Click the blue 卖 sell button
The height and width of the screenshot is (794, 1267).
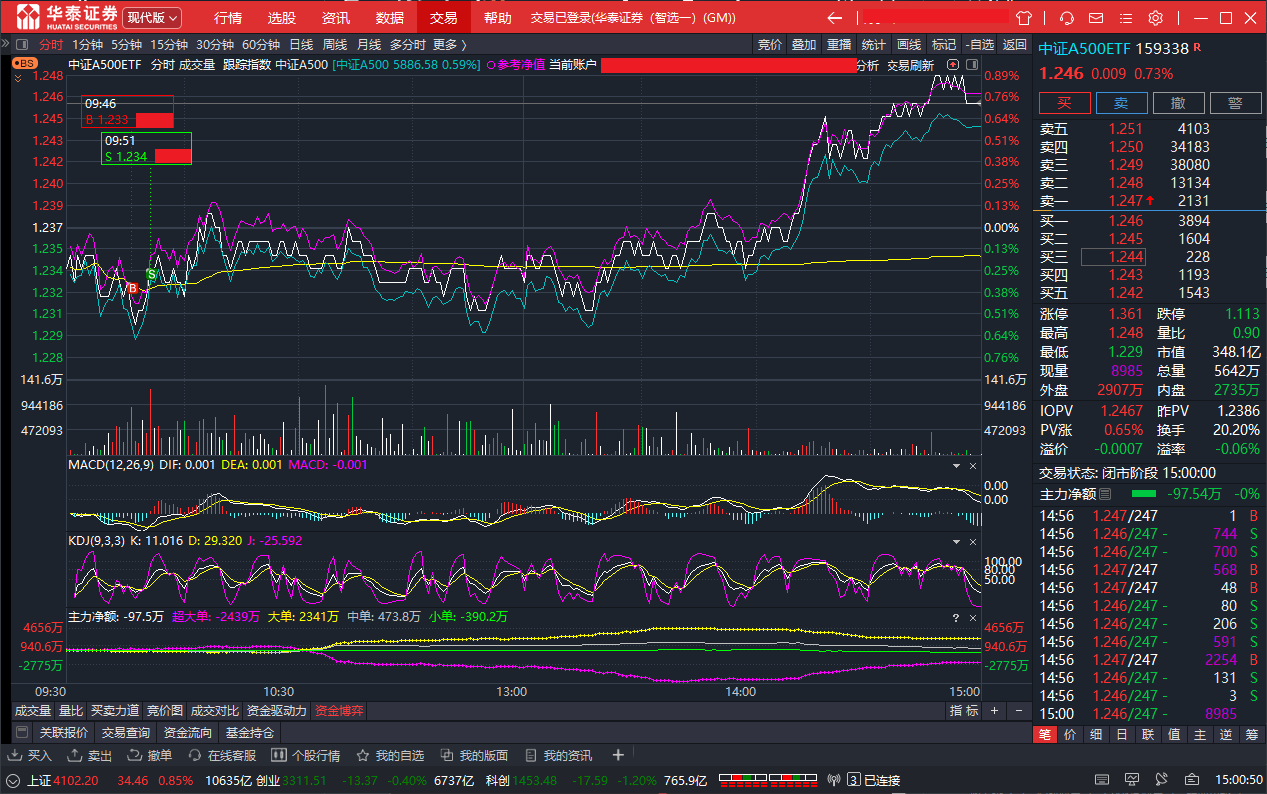click(1121, 103)
